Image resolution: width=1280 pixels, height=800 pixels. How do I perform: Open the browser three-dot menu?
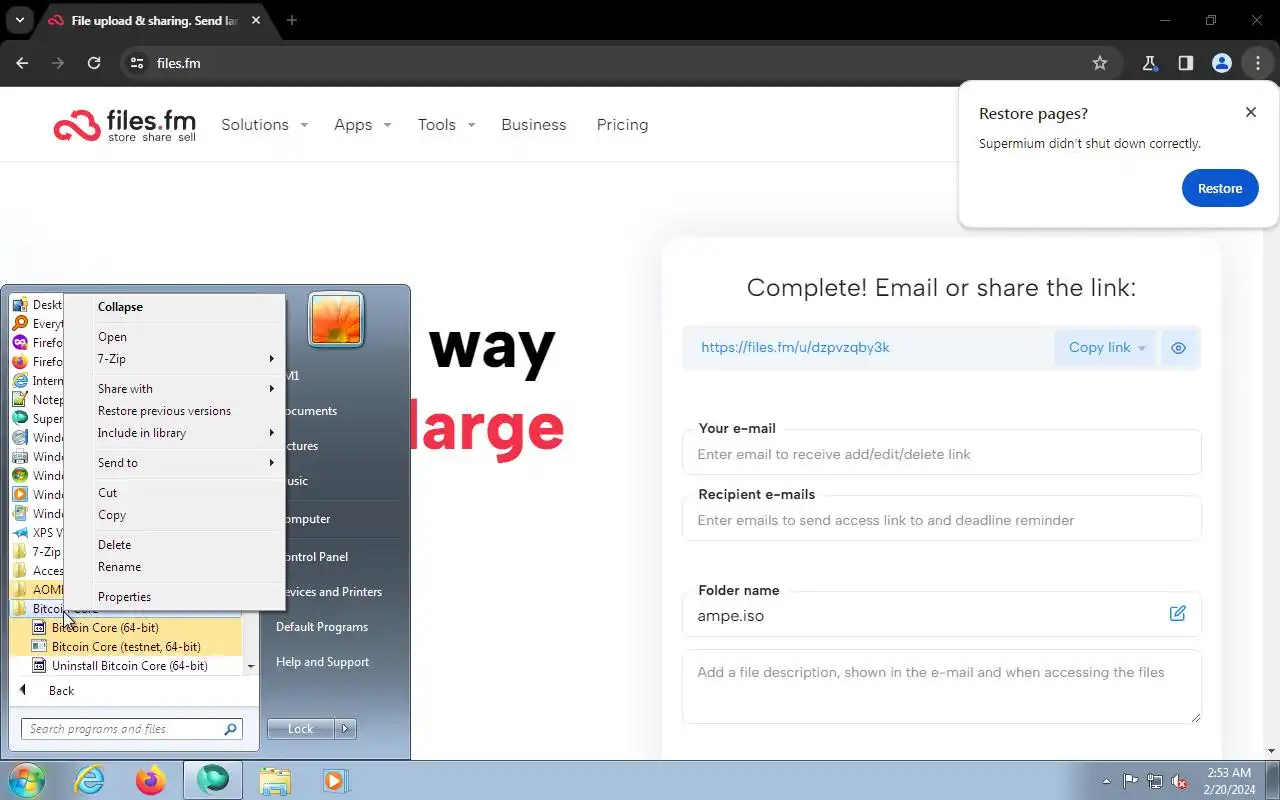tap(1257, 63)
